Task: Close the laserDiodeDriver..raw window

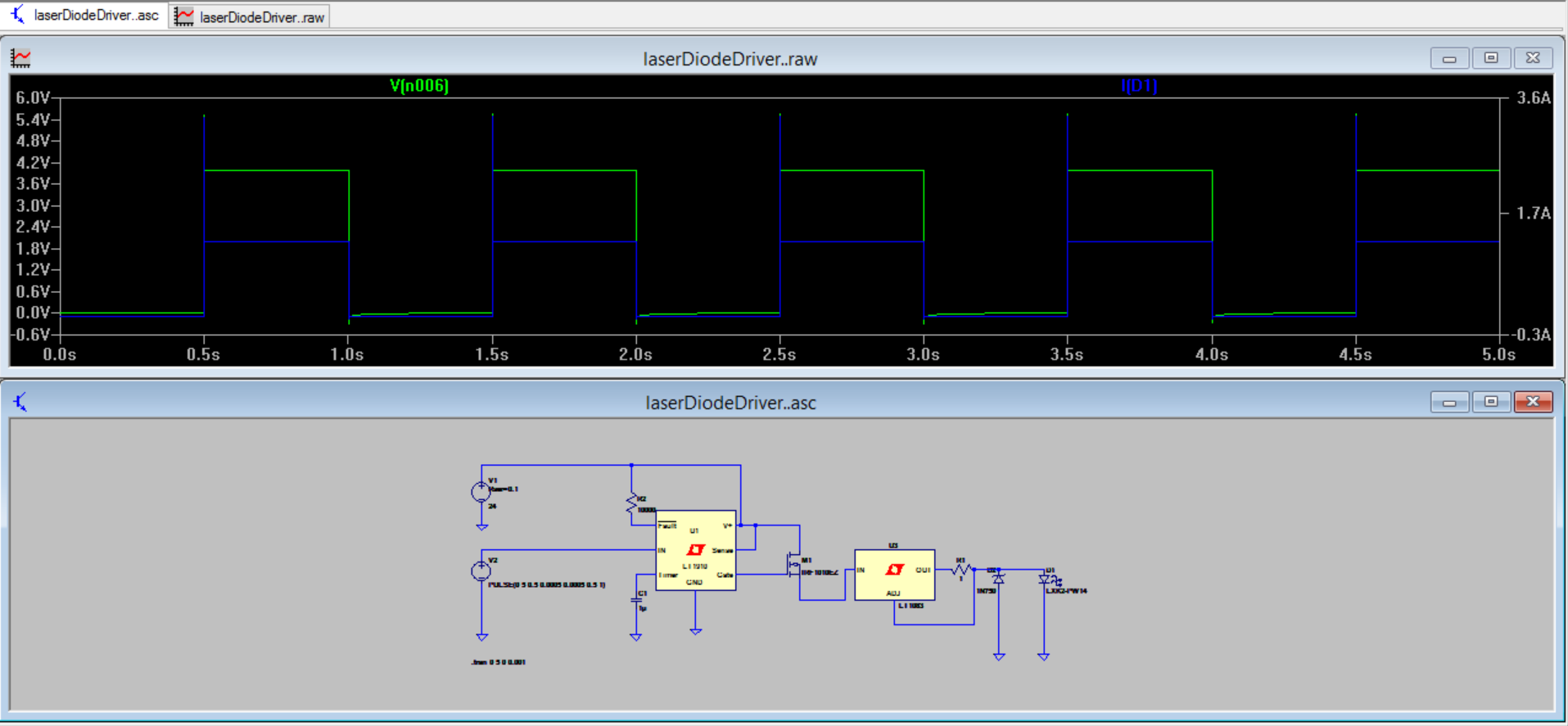Action: tap(1533, 58)
